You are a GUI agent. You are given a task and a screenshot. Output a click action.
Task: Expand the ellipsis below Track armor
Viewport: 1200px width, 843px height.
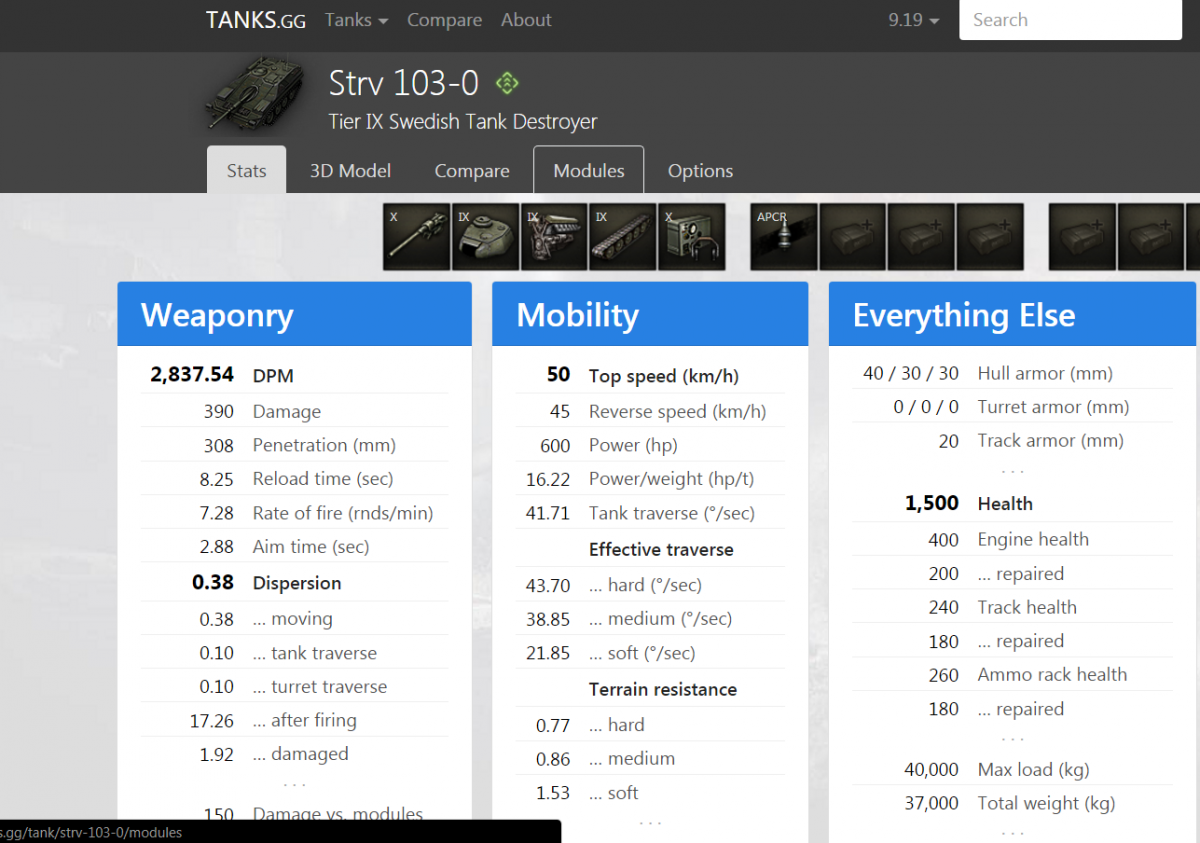[x=1012, y=470]
